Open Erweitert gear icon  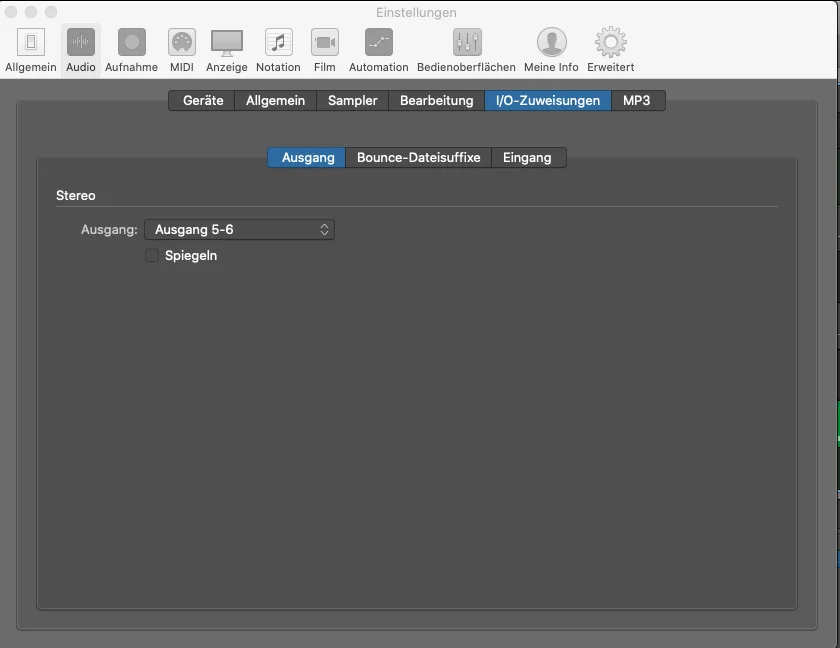(611, 42)
